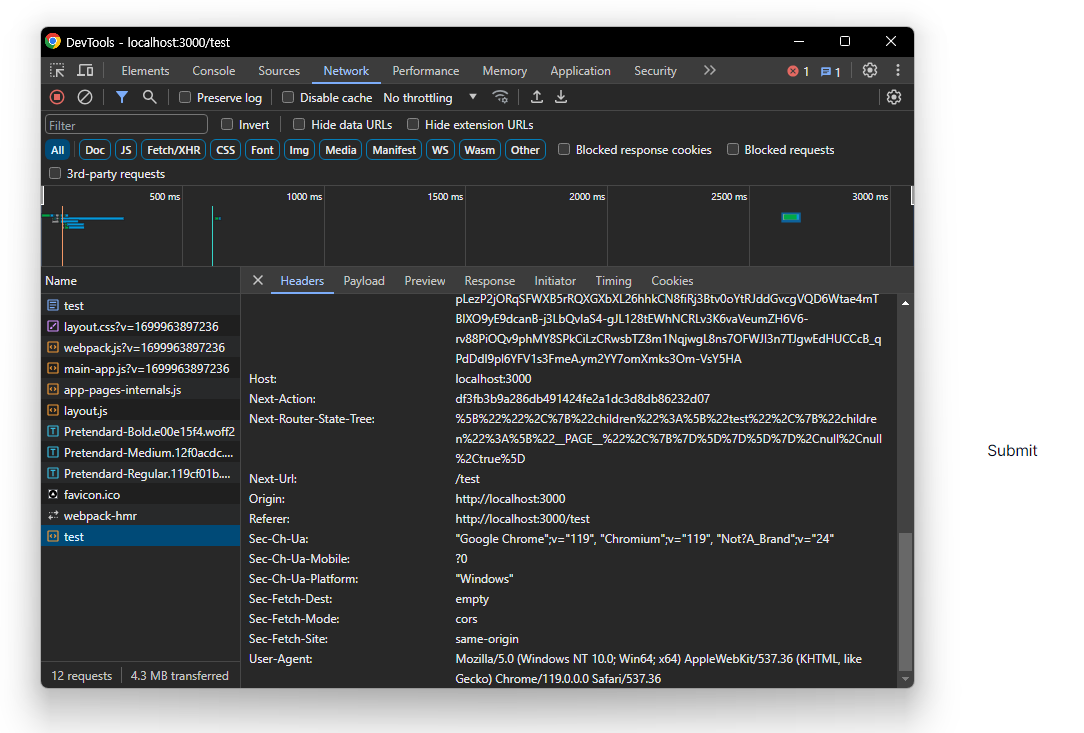Switch to the Console tab
The image size is (1084, 733).
click(214, 71)
